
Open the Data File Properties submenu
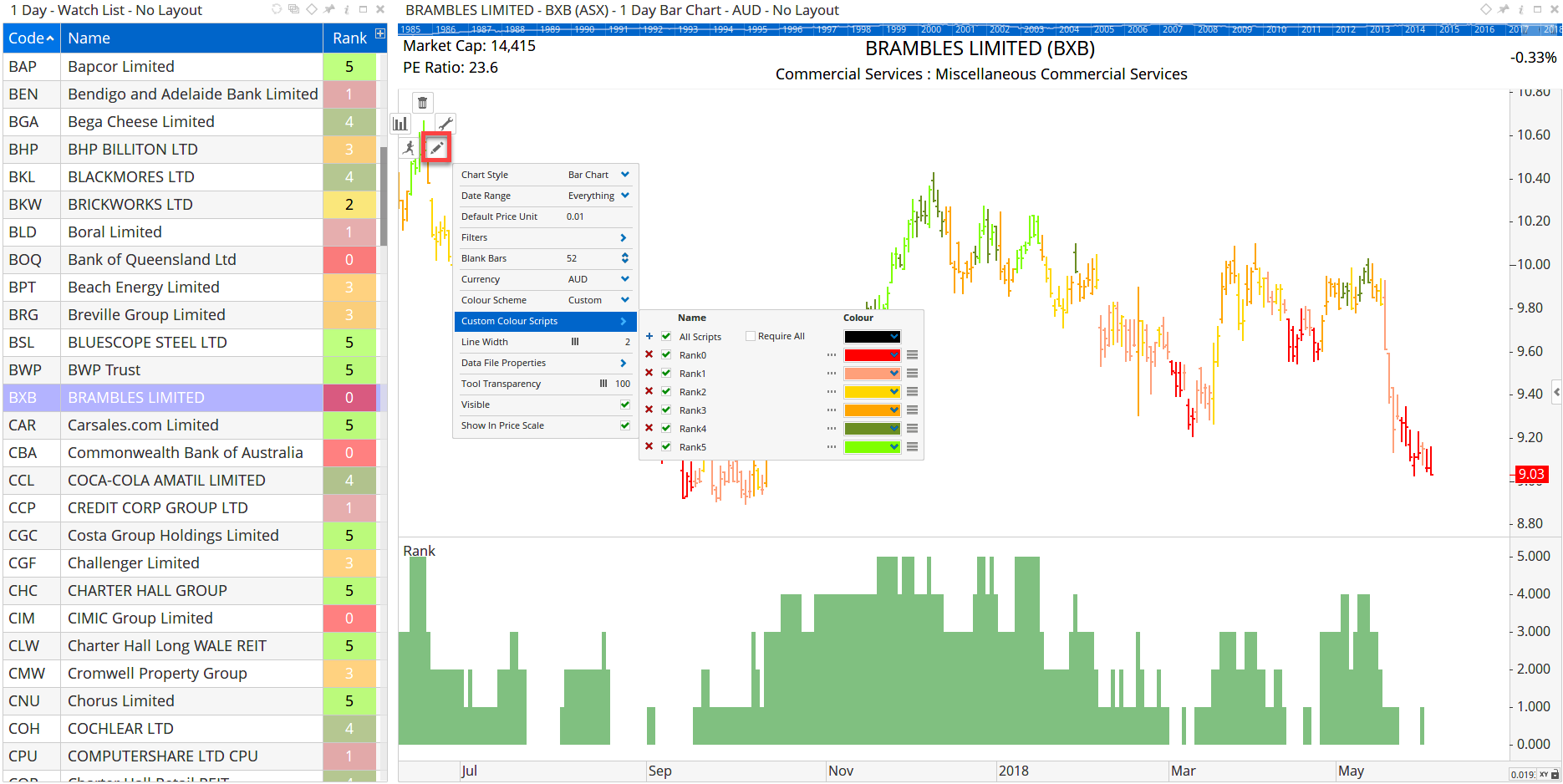[622, 363]
